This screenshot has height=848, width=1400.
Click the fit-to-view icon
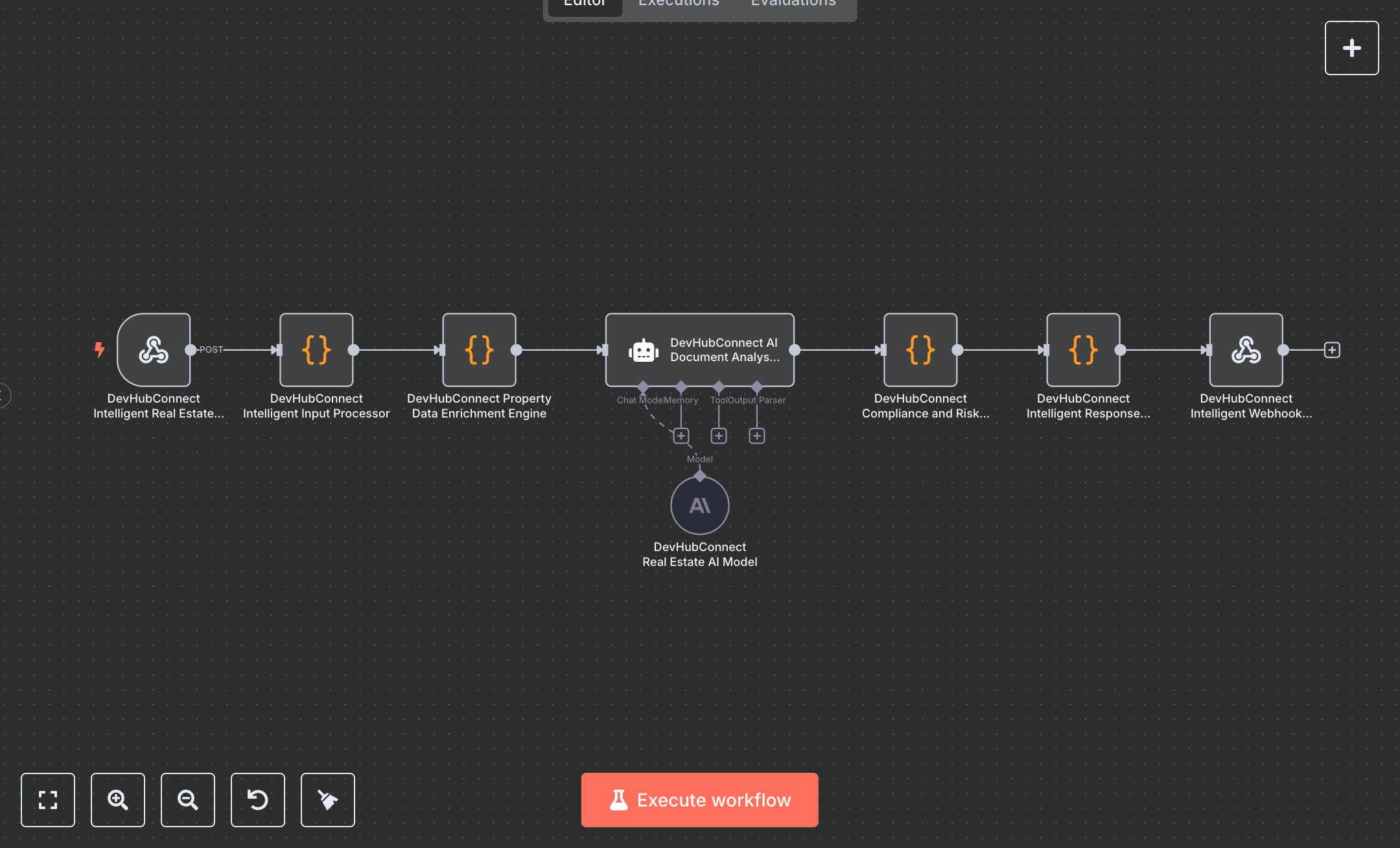48,800
